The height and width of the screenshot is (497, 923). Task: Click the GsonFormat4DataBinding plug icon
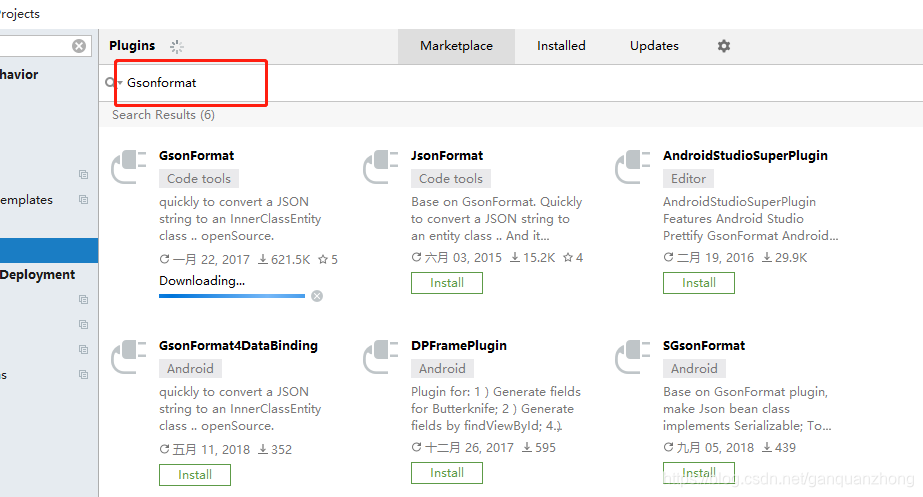pos(128,357)
